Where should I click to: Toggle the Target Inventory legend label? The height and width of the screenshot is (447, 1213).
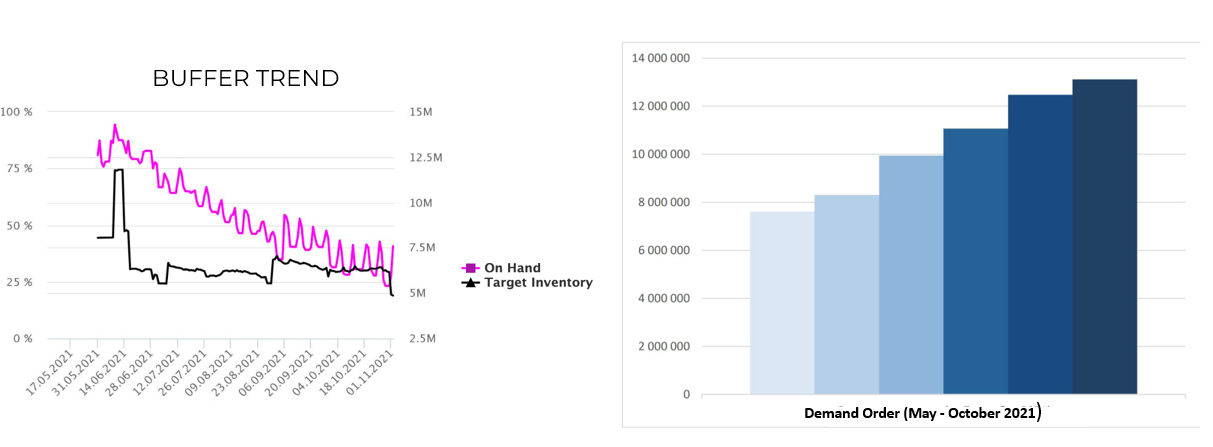tap(538, 283)
